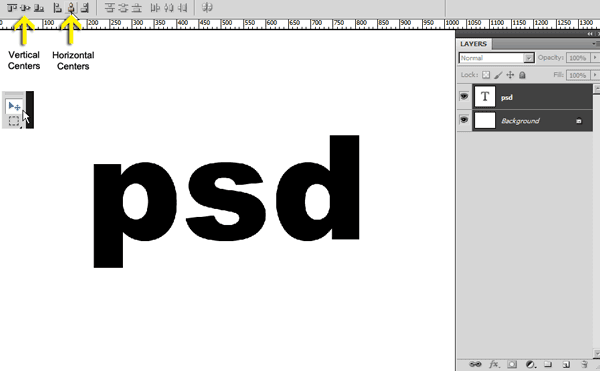Click the Distribute Left Edges icon
Screen dimensions: 600x371
pyautogui.click(x=155, y=8)
